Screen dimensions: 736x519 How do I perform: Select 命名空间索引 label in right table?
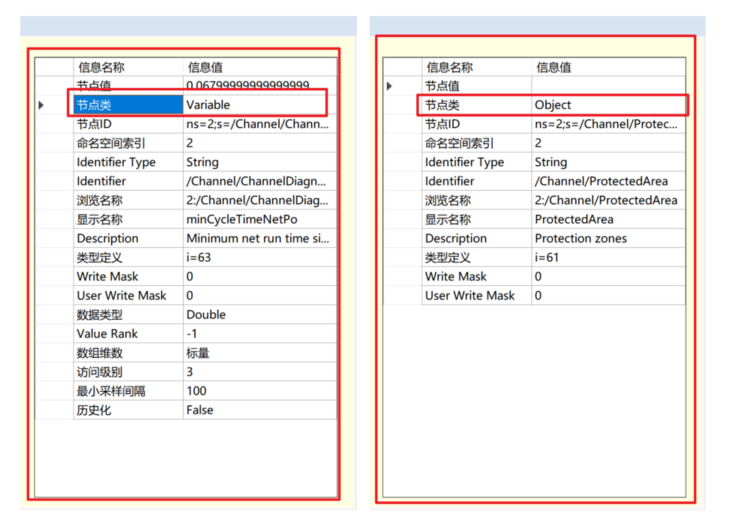(x=459, y=143)
